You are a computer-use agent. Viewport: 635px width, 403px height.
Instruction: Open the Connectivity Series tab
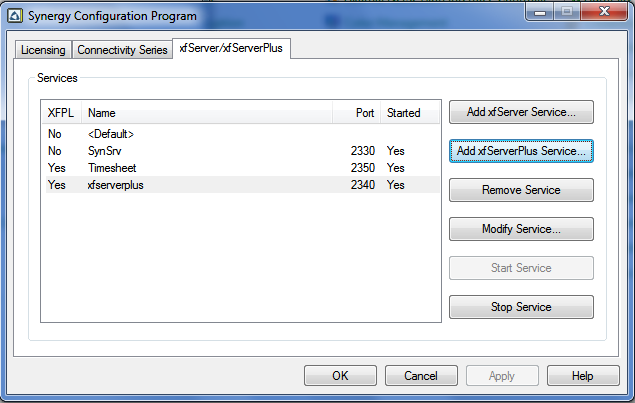point(122,49)
